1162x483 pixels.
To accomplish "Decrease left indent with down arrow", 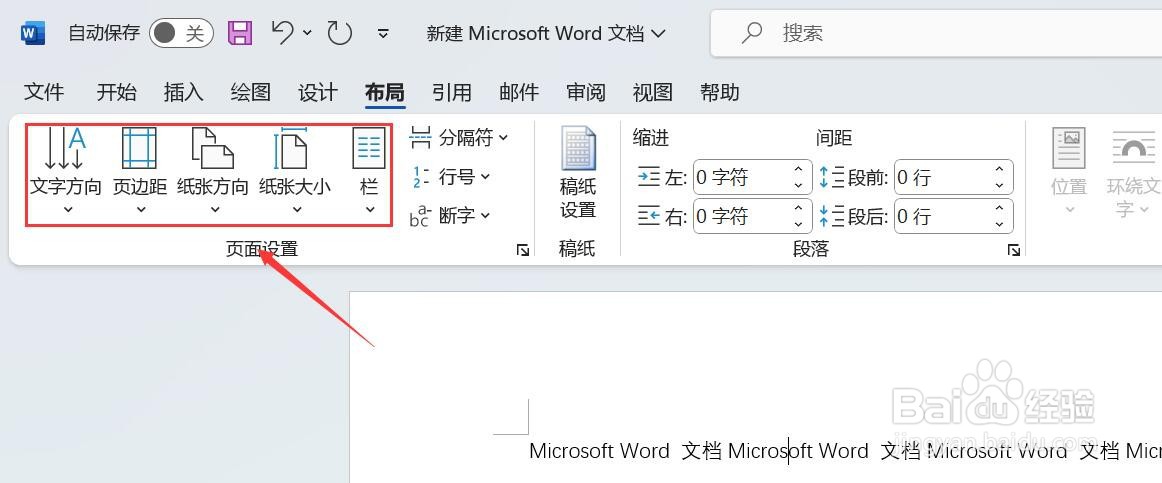I will coord(798,185).
